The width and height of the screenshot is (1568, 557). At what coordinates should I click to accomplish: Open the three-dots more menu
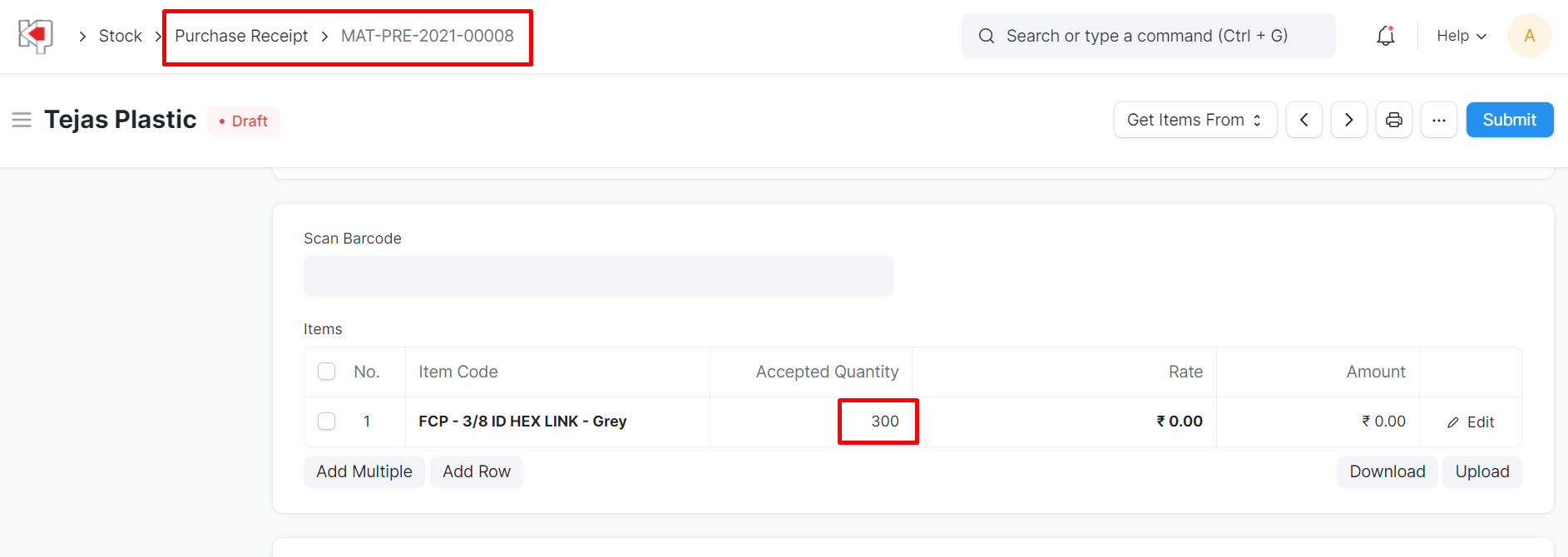(x=1438, y=120)
